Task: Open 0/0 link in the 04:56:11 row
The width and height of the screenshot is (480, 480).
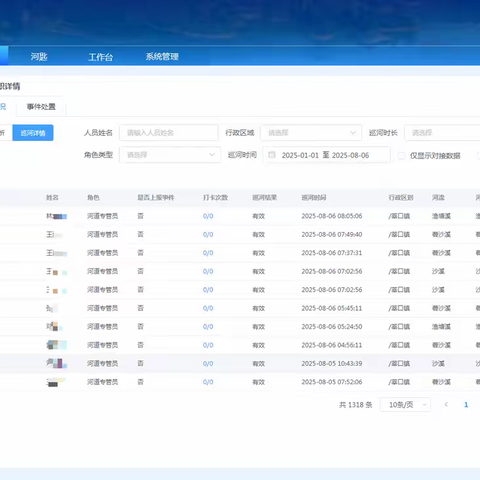Action: (x=208, y=345)
